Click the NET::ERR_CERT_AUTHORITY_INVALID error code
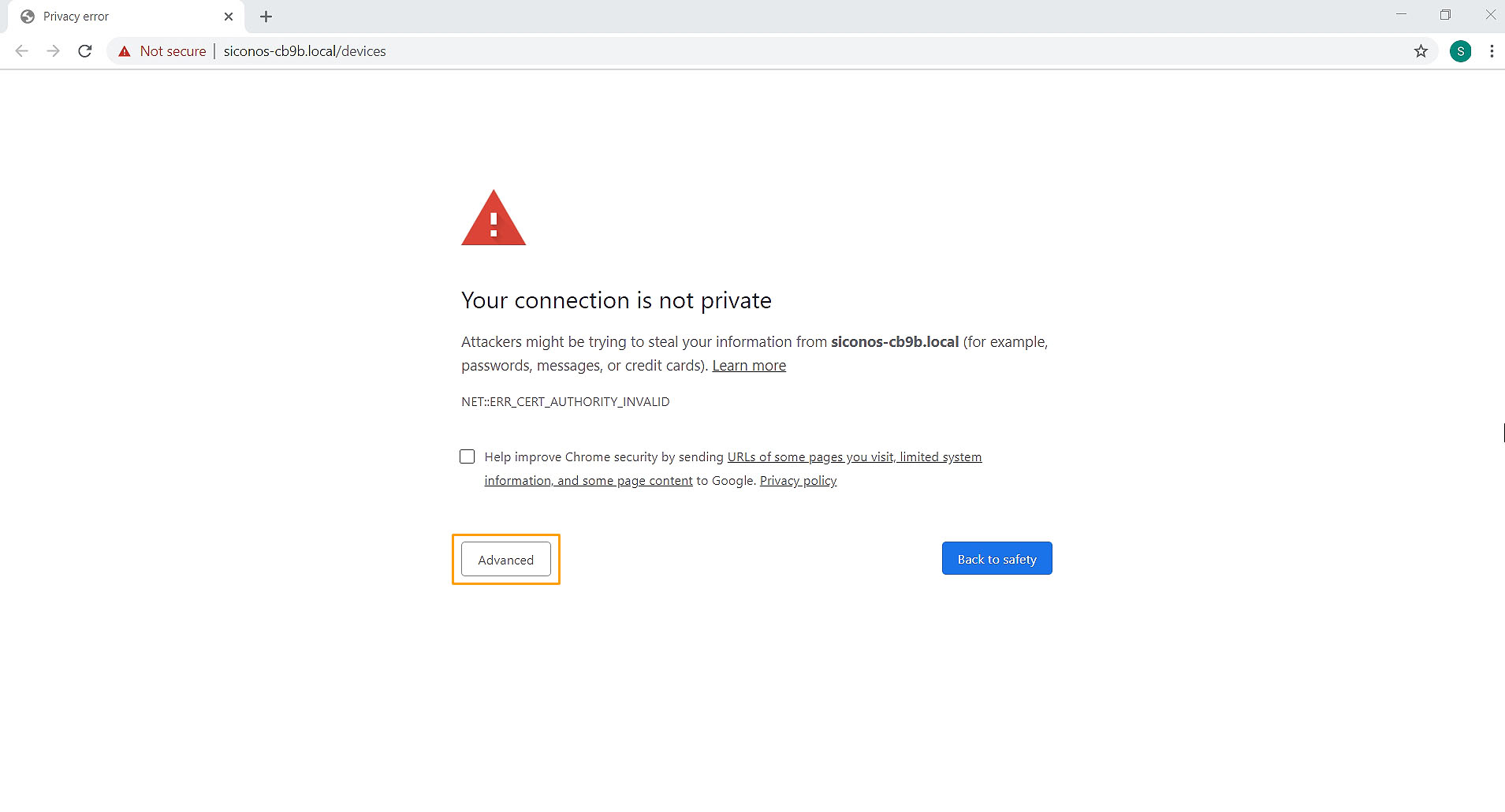Viewport: 1505px width, 812px height. click(x=565, y=402)
